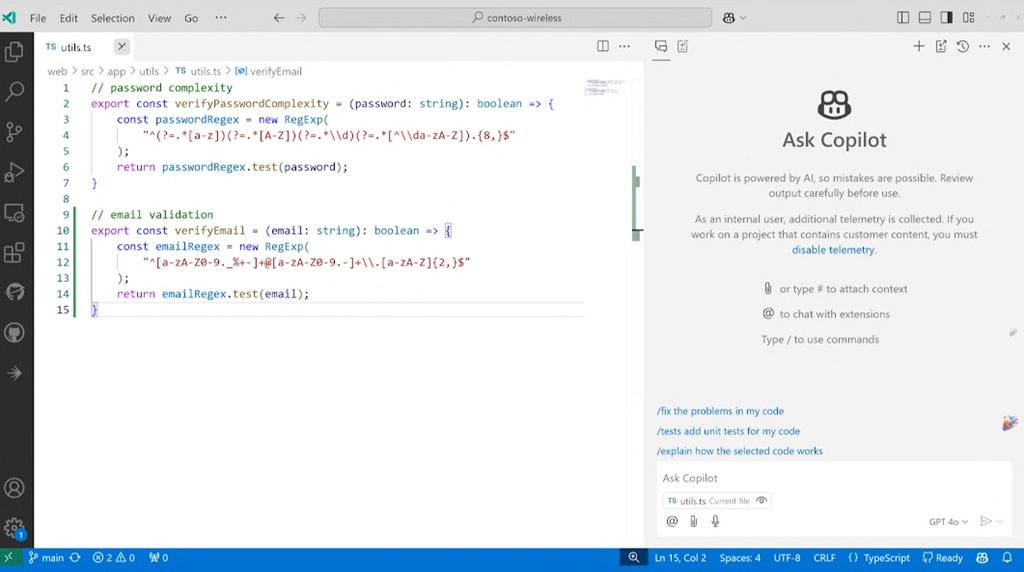
Task: Click the /tests add unit tests suggestion
Action: point(728,431)
